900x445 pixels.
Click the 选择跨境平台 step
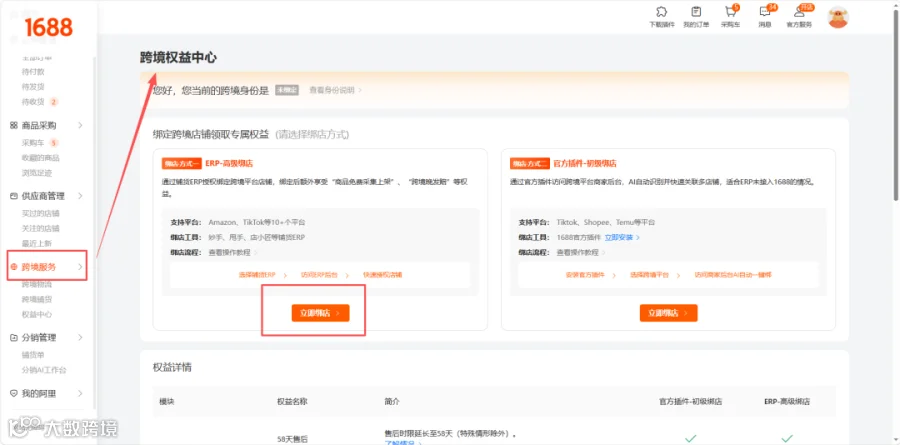point(649,275)
